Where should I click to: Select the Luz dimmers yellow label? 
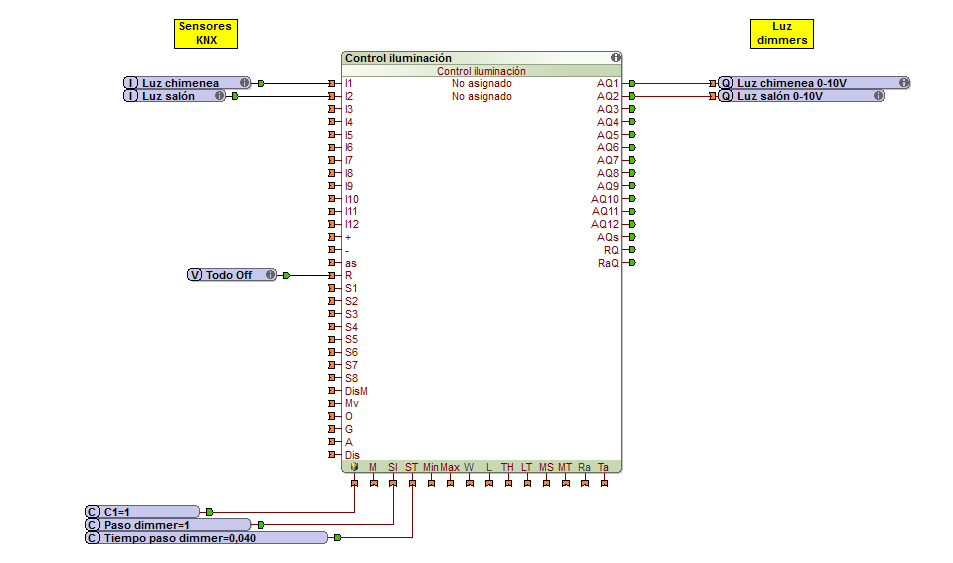[x=782, y=33]
